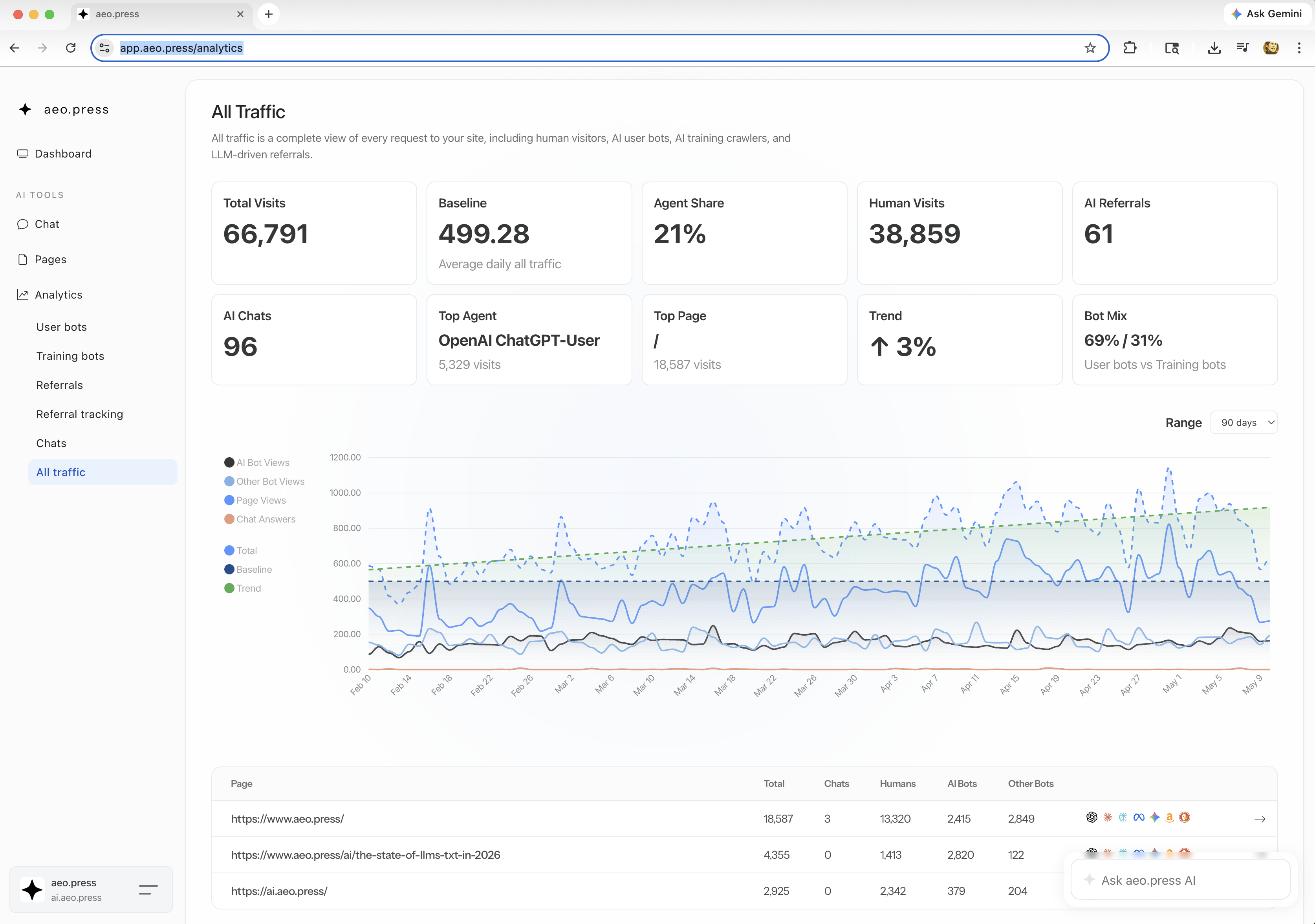This screenshot has width=1315, height=924.
Task: Open the https://www.aeo.press/ page link
Action: pyautogui.click(x=288, y=819)
